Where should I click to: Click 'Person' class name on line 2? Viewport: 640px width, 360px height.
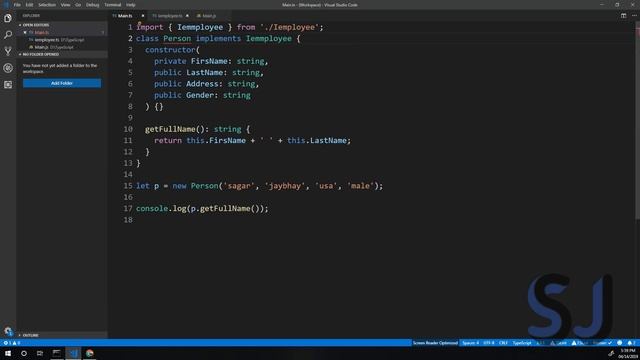pyautogui.click(x=177, y=38)
